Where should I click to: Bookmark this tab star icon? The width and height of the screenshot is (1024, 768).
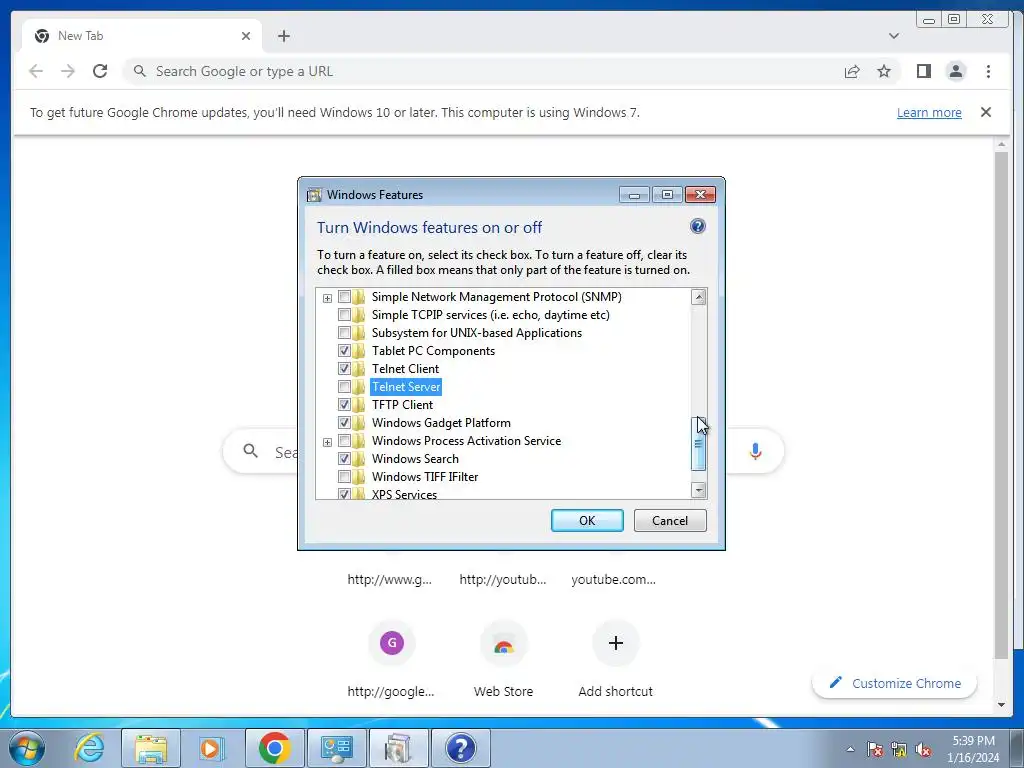[884, 71]
